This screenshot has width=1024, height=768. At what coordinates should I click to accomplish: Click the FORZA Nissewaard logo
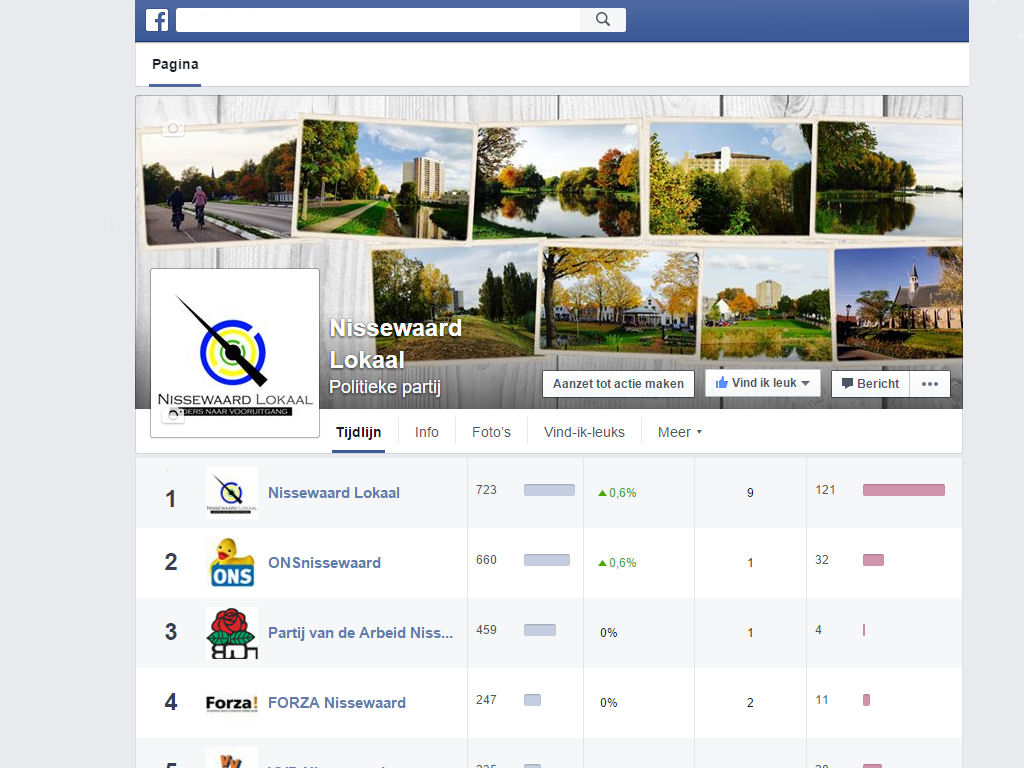(x=232, y=703)
